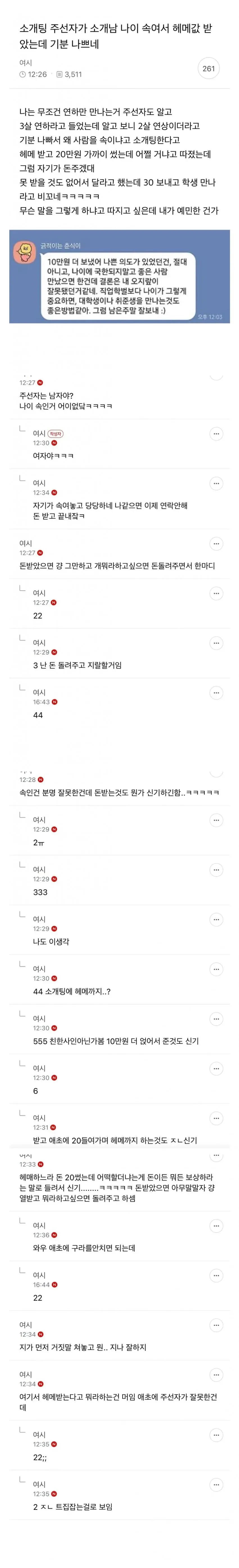Click the author name 여시 under the title
This screenshot has width=239, height=1568.
(x=26, y=63)
